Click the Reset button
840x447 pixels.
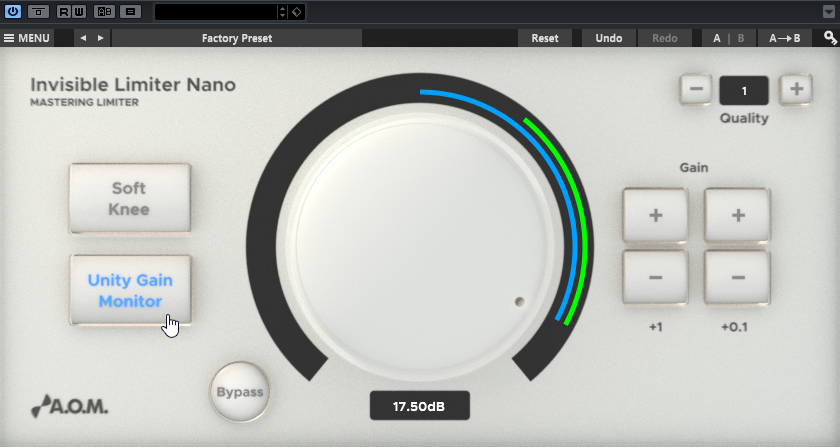[545, 38]
